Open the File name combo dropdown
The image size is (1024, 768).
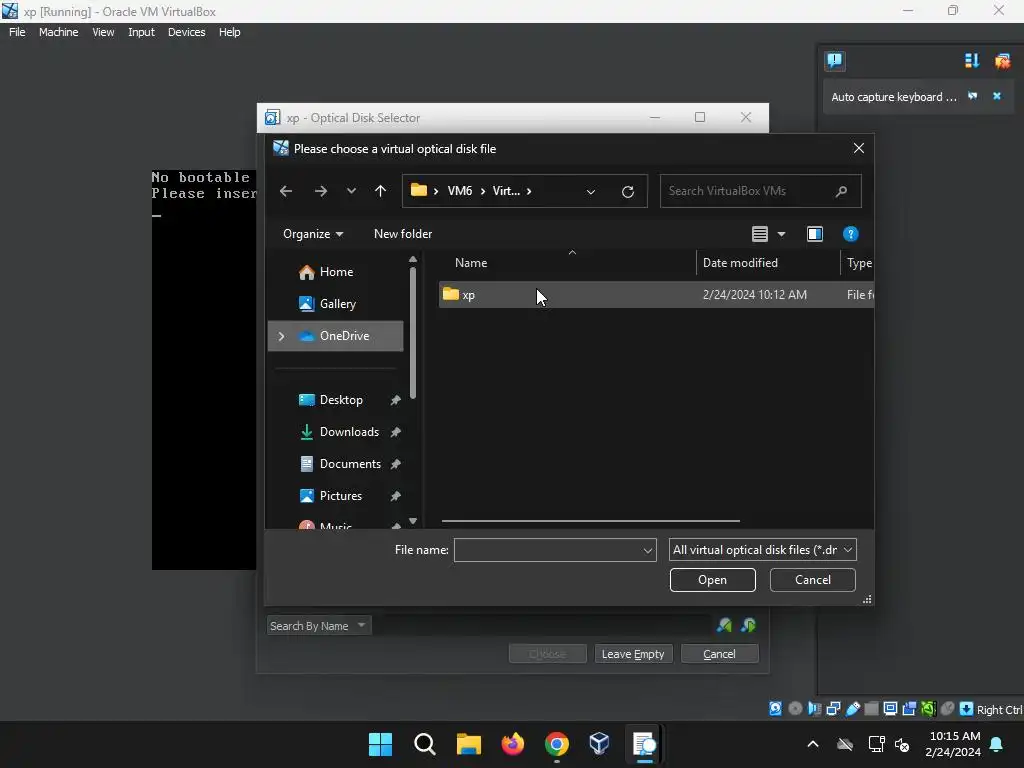[x=648, y=551]
